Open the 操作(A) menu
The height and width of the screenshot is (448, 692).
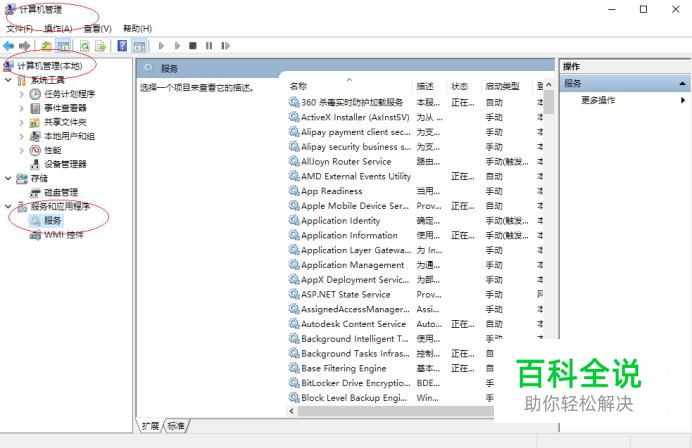[x=58, y=29]
